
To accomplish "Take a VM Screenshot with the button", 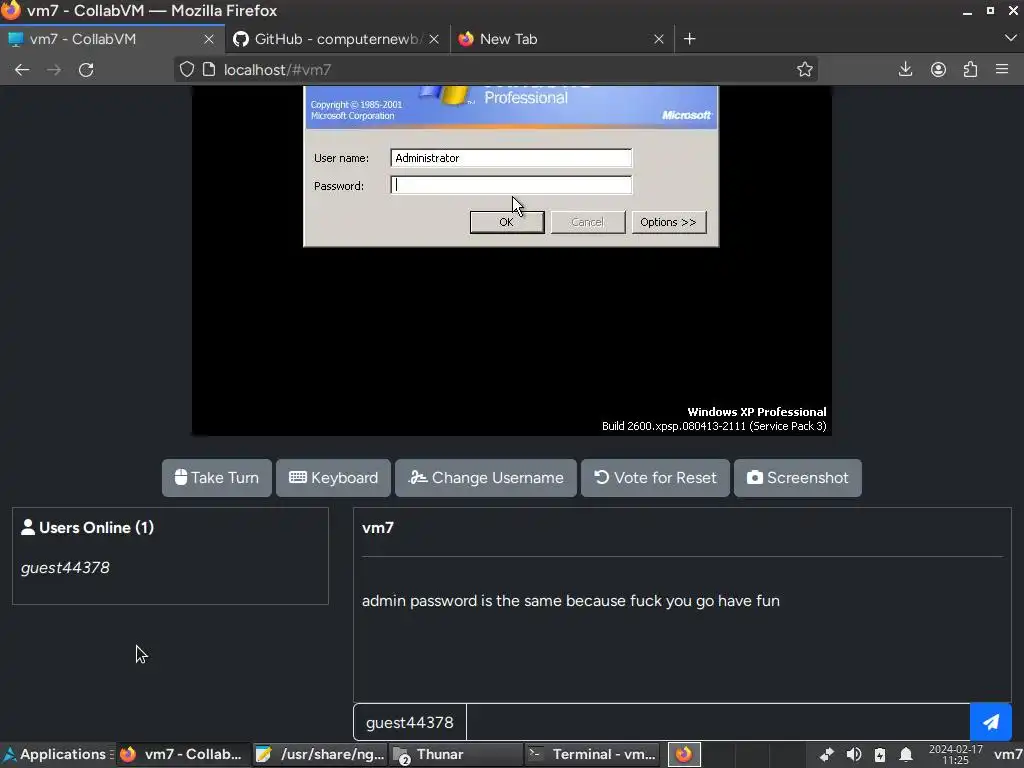I will coord(798,478).
